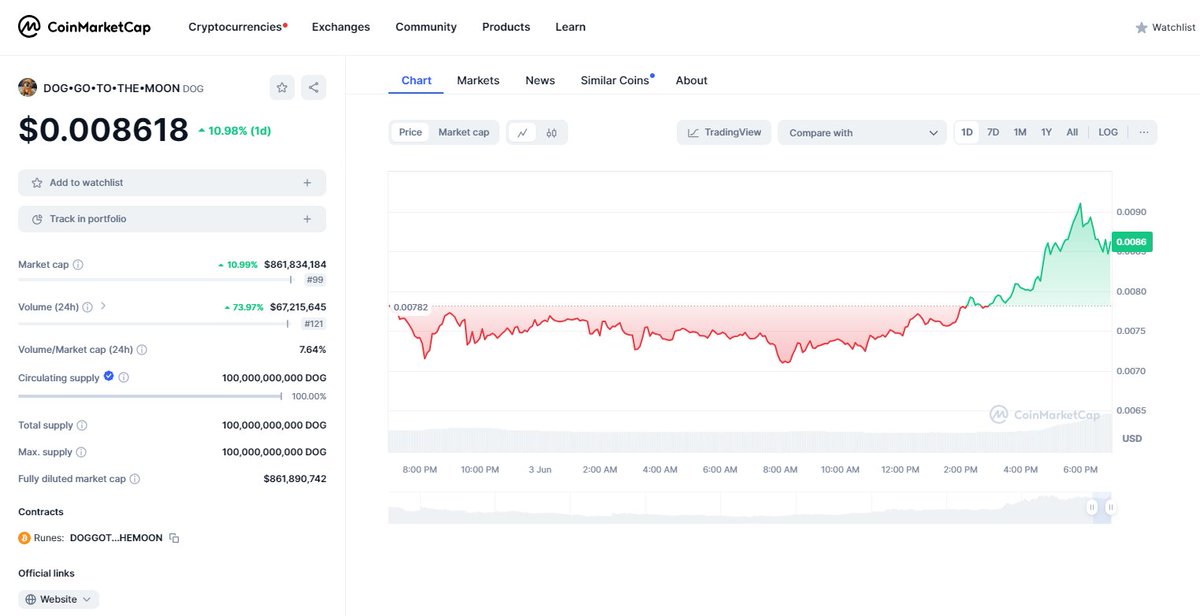Click the Market cap info icon
The image size is (1200, 616).
[x=78, y=265]
